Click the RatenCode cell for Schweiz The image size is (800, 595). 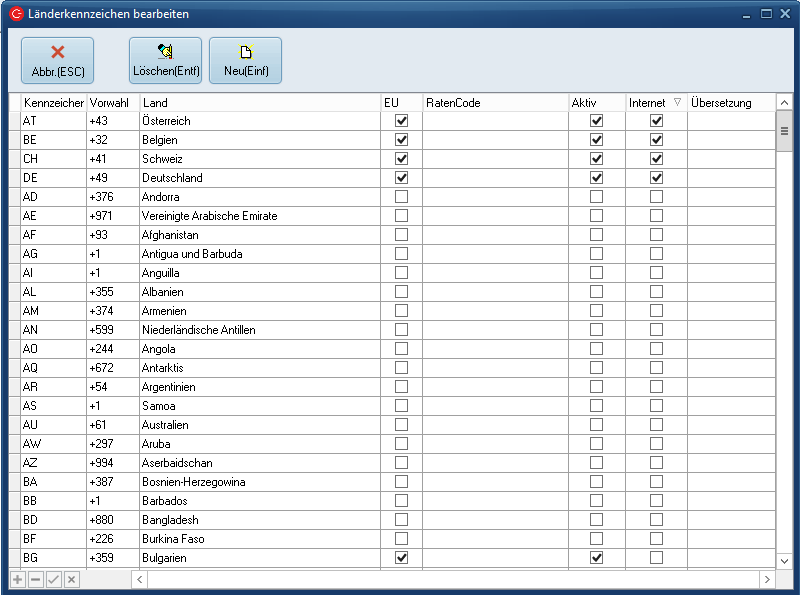click(x=495, y=159)
